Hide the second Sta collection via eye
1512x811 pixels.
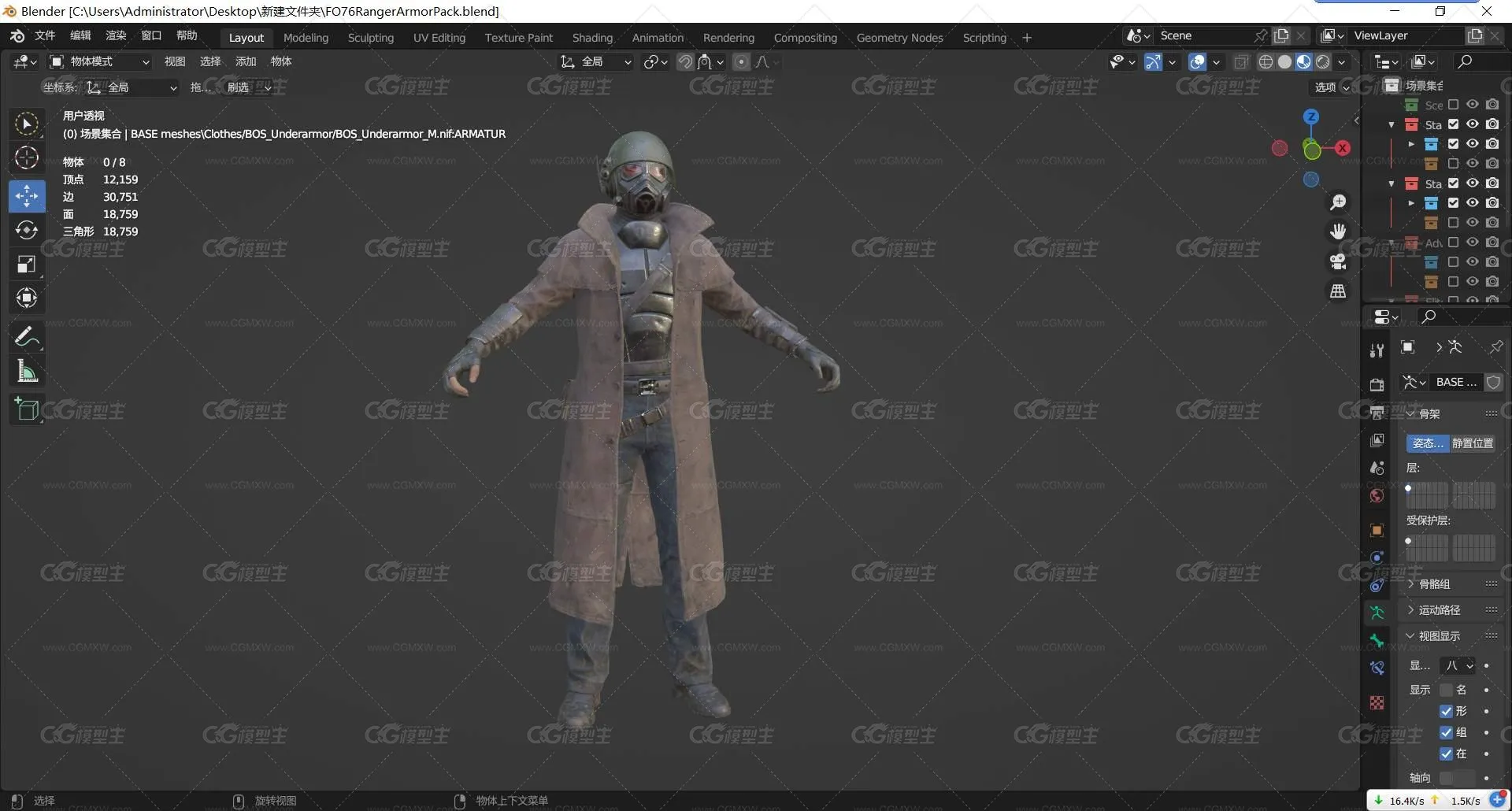click(x=1472, y=183)
